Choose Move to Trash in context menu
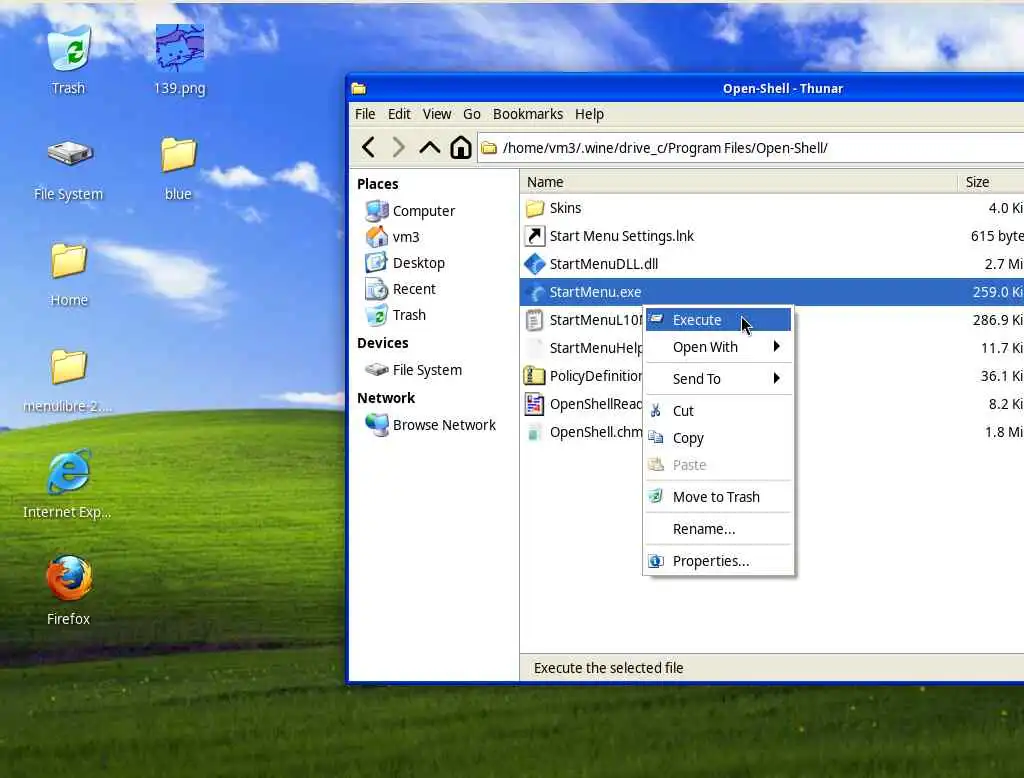The image size is (1024, 778). 718,497
